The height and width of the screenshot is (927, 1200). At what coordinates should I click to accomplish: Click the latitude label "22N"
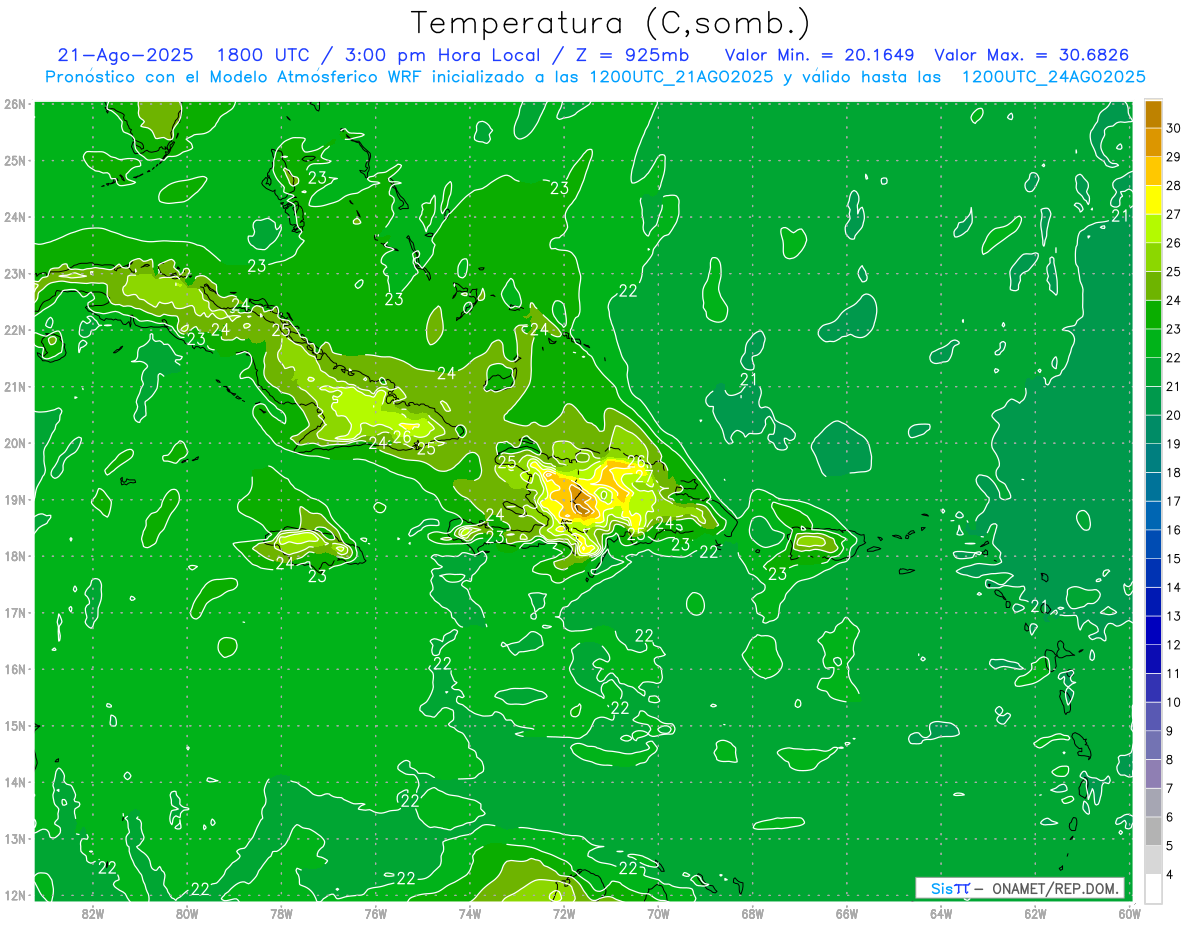pyautogui.click(x=15, y=330)
